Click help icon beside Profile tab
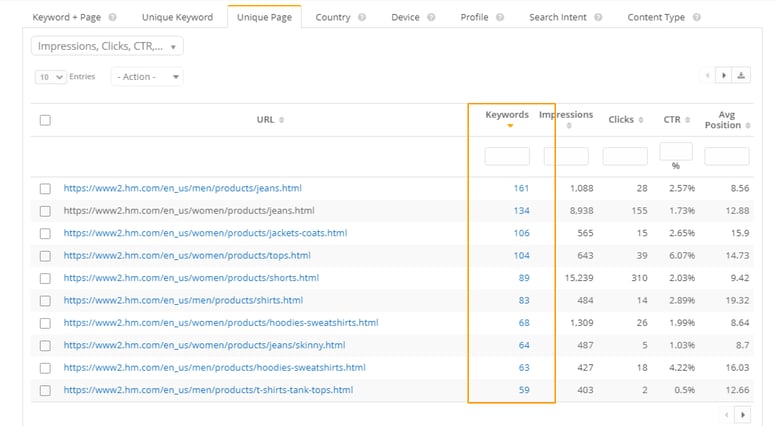 500,17
